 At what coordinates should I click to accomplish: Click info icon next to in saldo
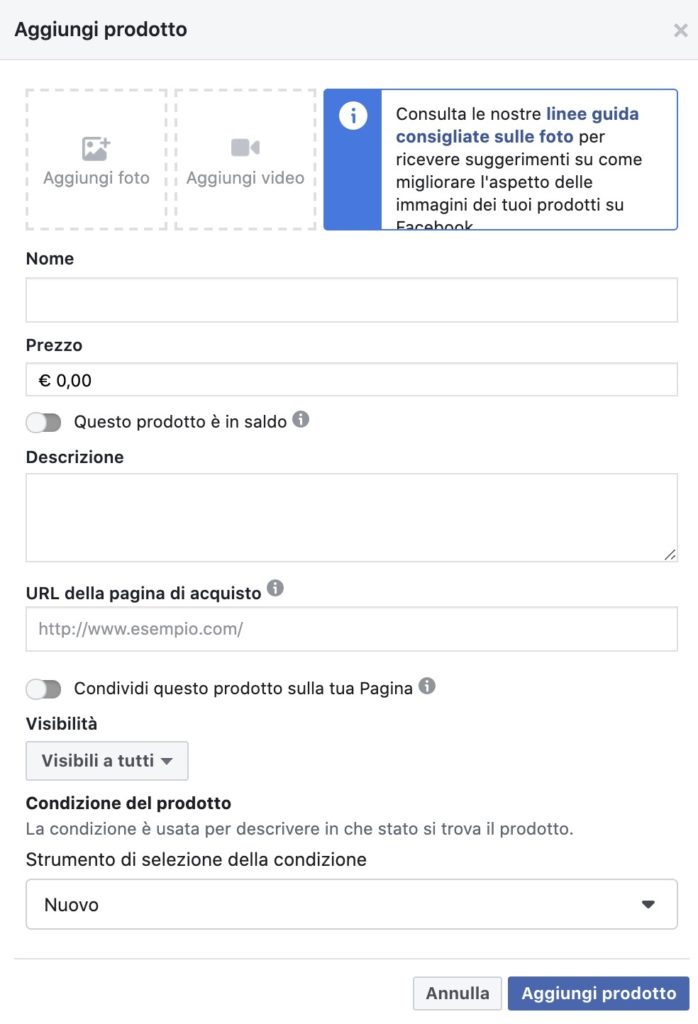300,420
